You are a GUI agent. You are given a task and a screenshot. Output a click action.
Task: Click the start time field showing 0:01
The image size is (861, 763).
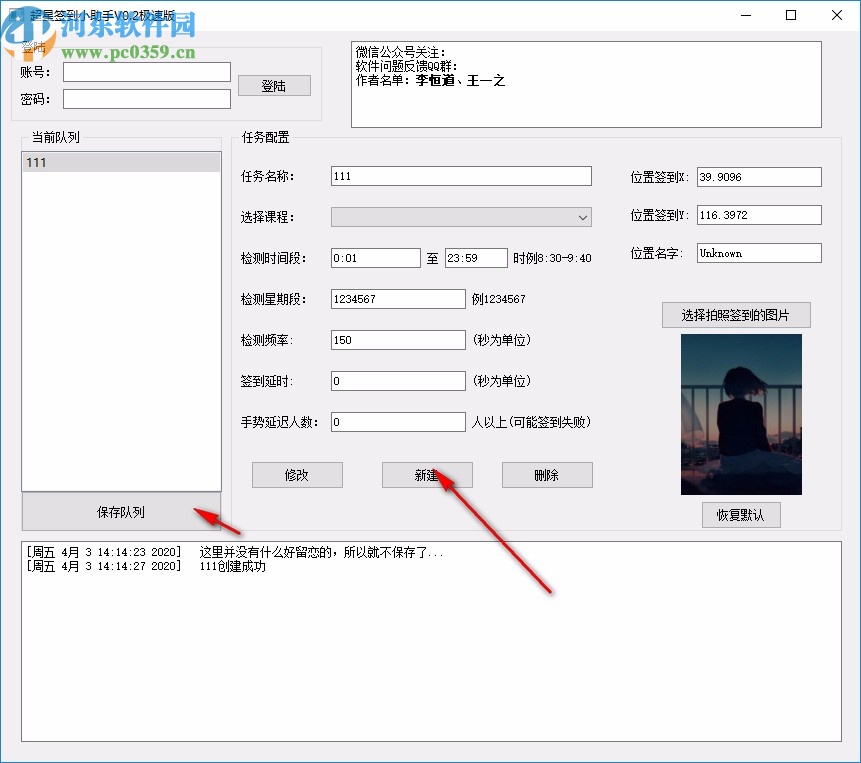376,258
